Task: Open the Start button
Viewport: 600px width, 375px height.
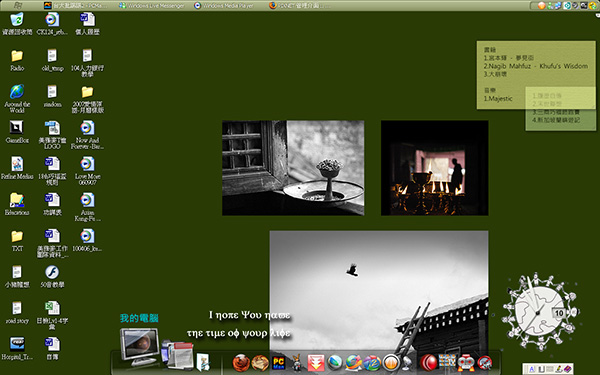Action: point(18,5)
